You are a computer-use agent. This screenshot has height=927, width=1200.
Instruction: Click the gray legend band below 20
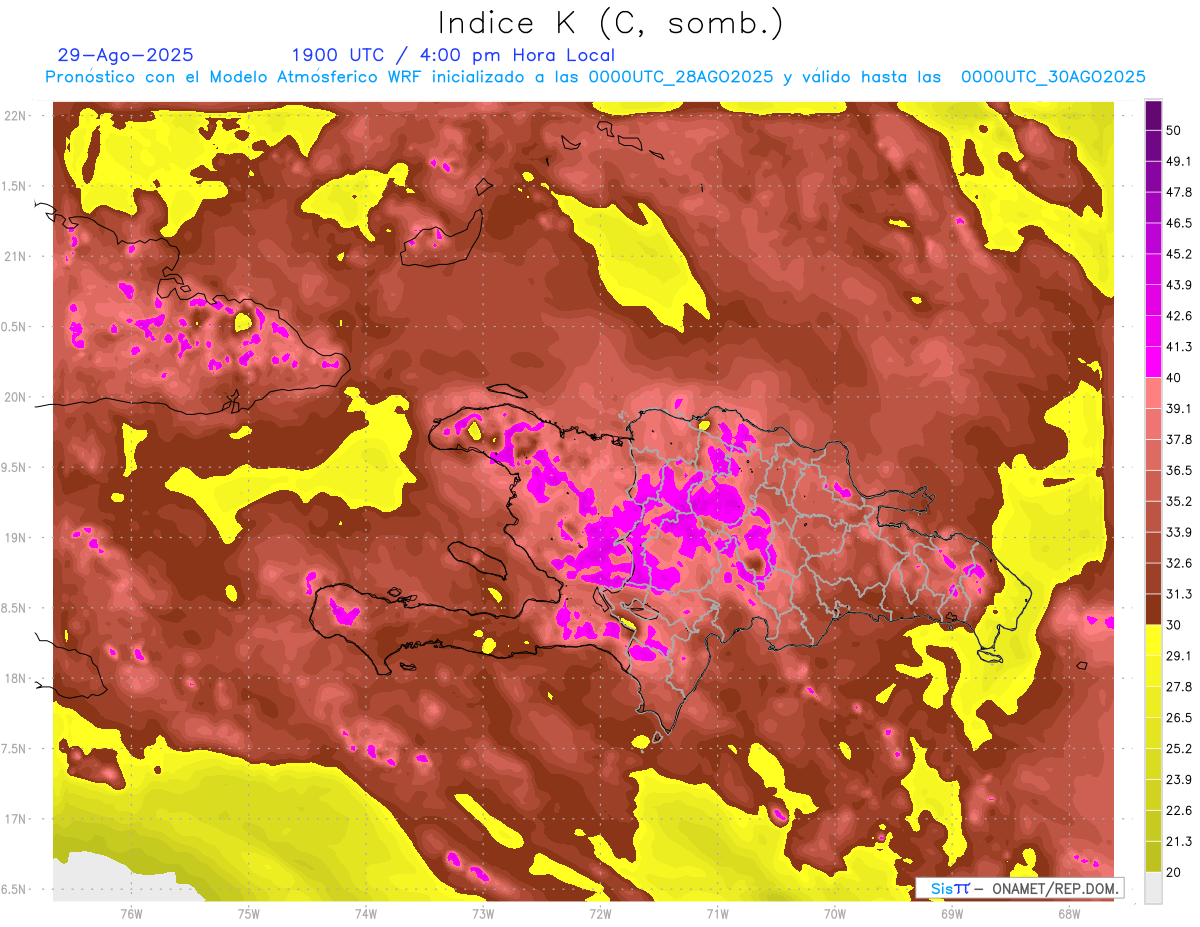point(1153,887)
